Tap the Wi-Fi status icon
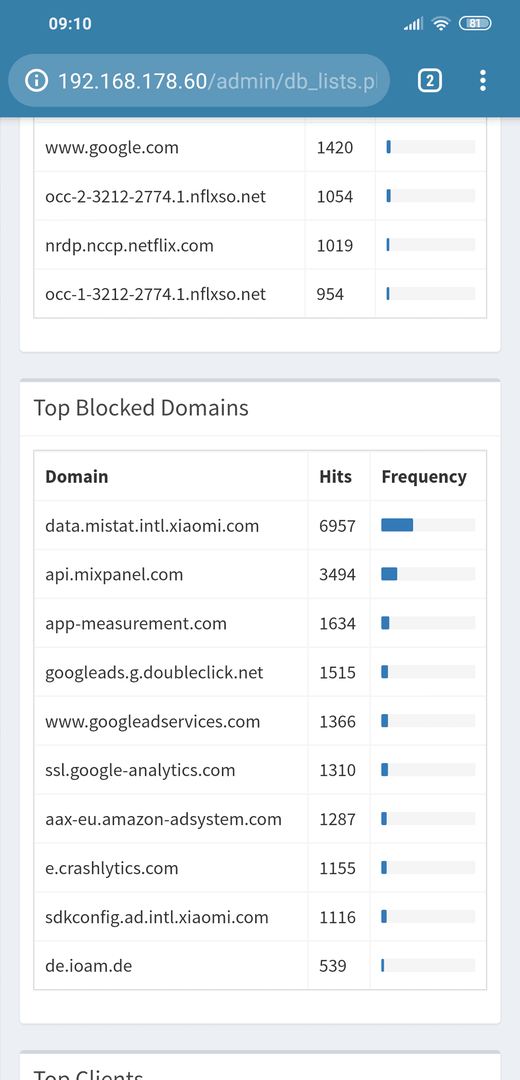The width and height of the screenshot is (520, 1080). click(440, 23)
